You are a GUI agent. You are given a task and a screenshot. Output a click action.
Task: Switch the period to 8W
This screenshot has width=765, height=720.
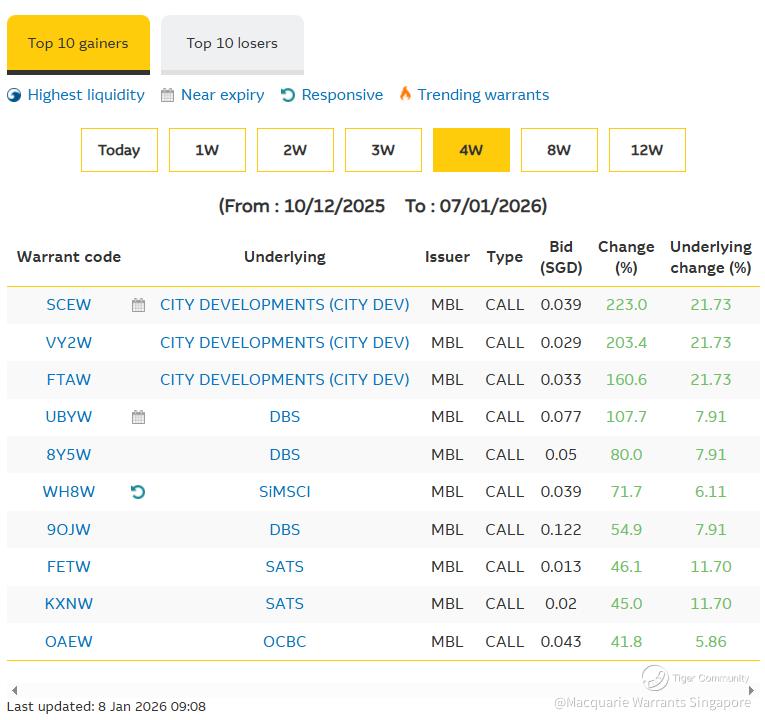(559, 150)
